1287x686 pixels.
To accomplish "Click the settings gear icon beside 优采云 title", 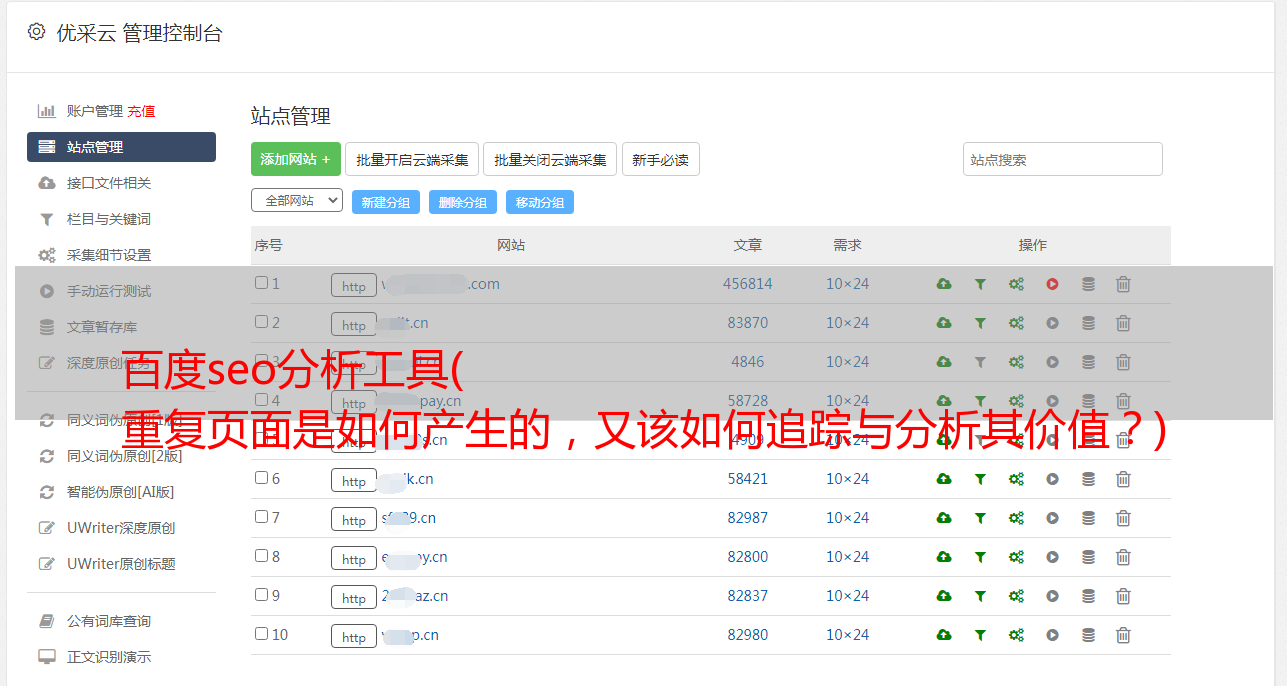I will (x=37, y=32).
